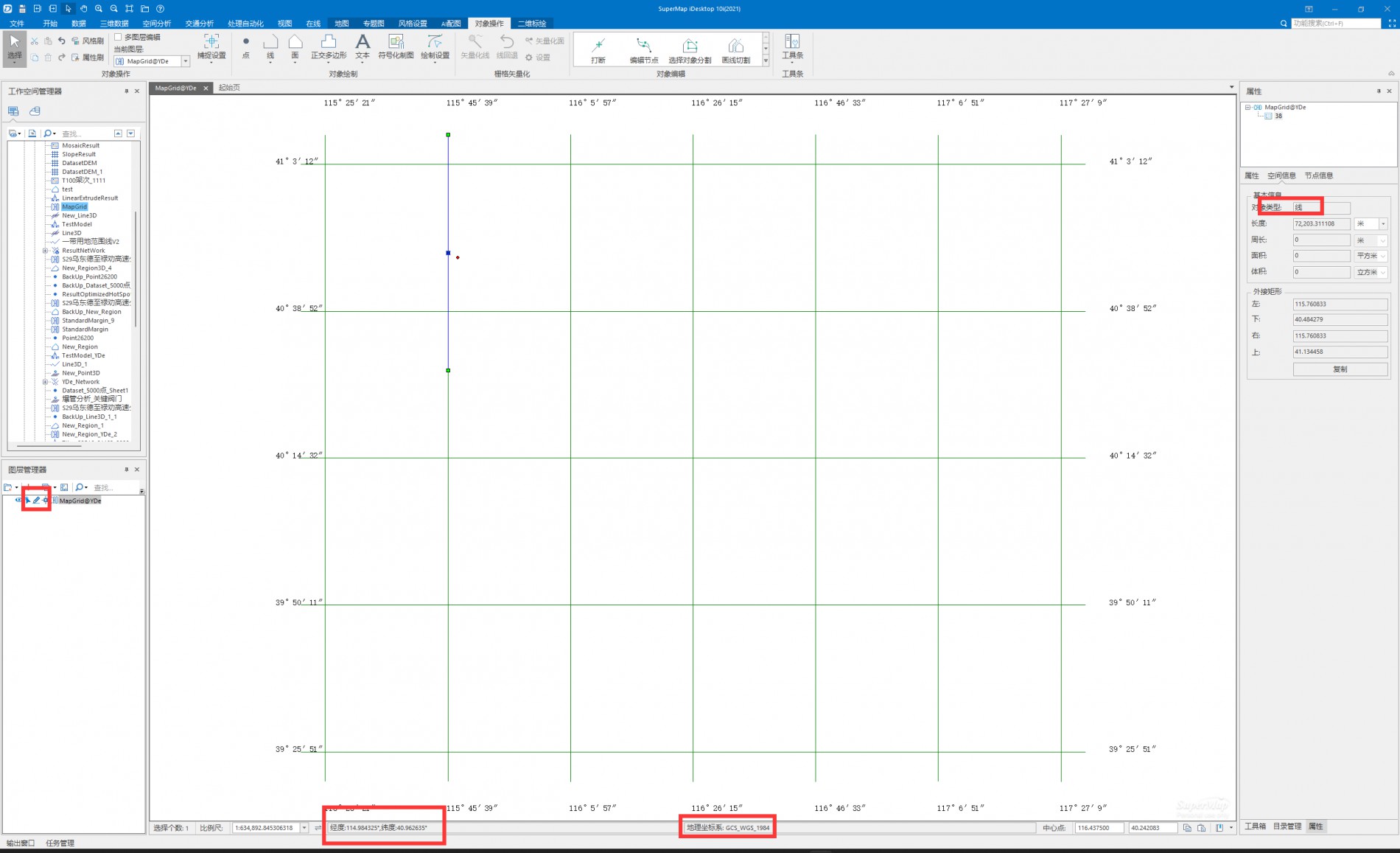Open the 比例尺 scale dropdown arrow
Viewport: 1400px width, 853px height.
click(304, 828)
